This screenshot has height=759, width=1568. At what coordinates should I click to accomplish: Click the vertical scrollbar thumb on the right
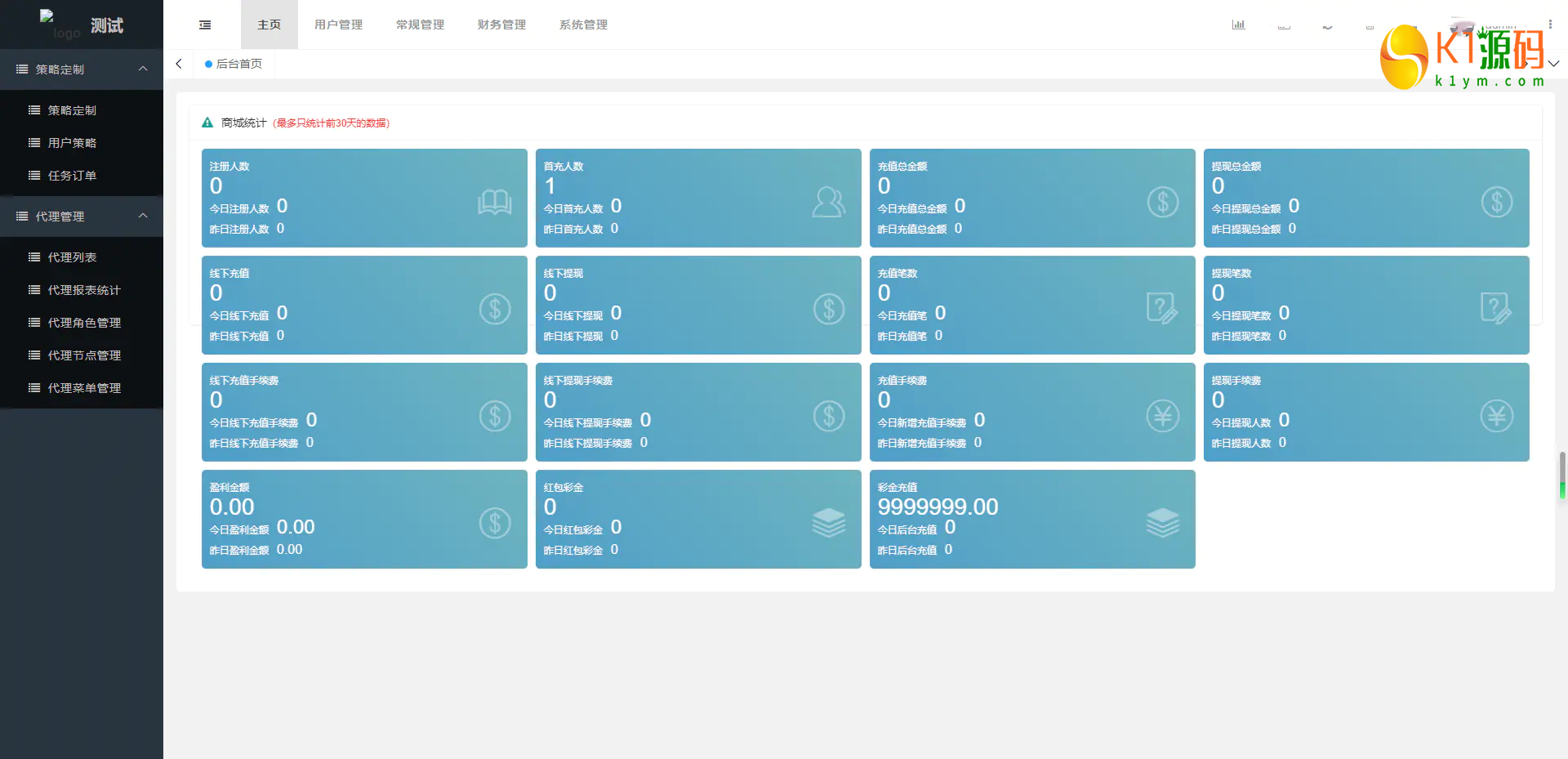(x=1562, y=475)
